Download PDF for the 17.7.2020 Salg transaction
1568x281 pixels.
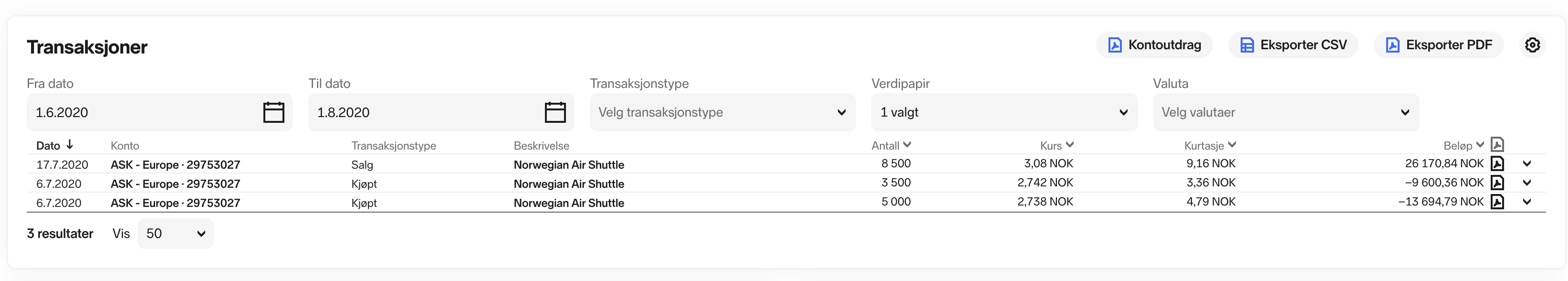(1497, 163)
